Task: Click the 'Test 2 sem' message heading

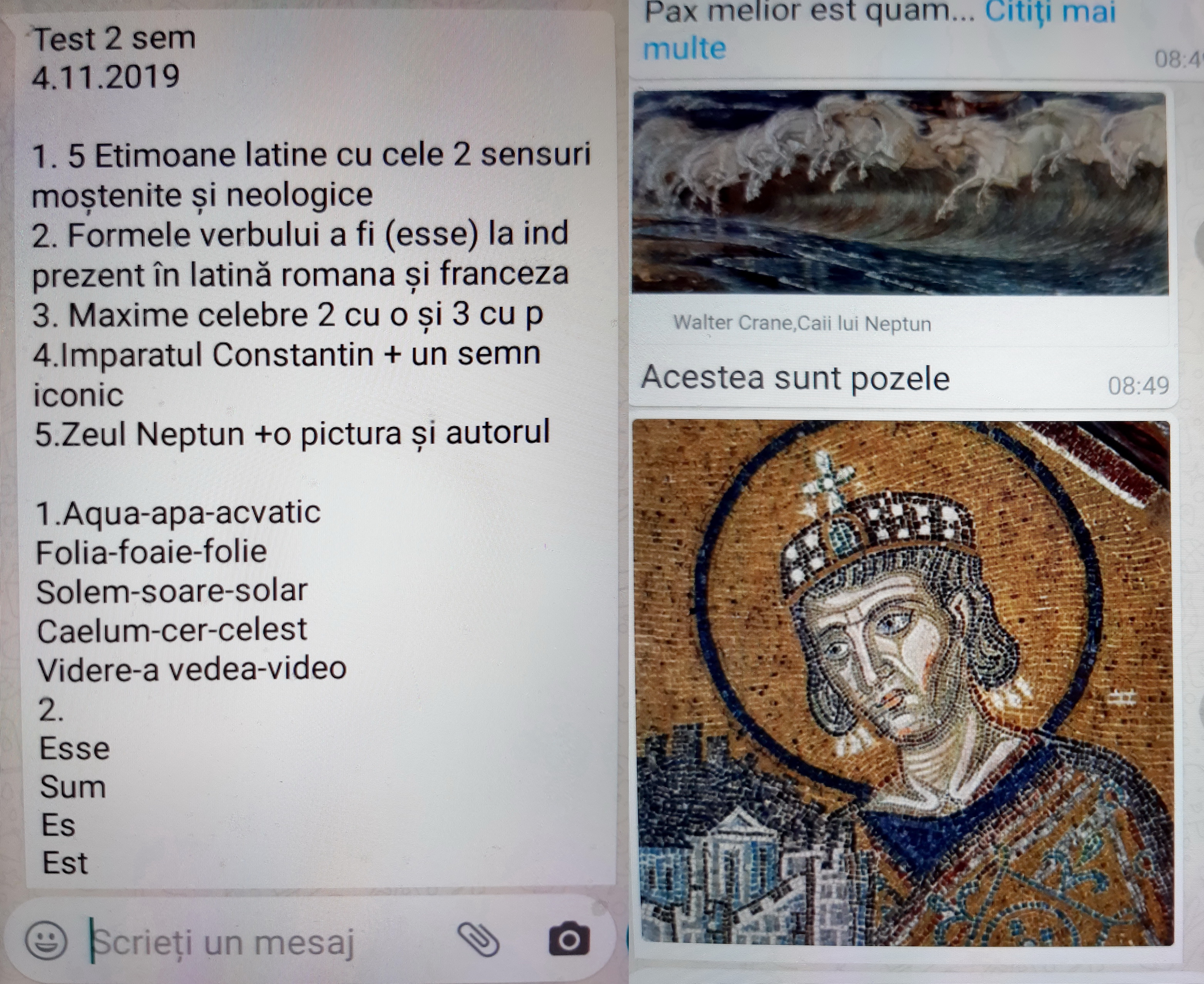Action: tap(114, 39)
